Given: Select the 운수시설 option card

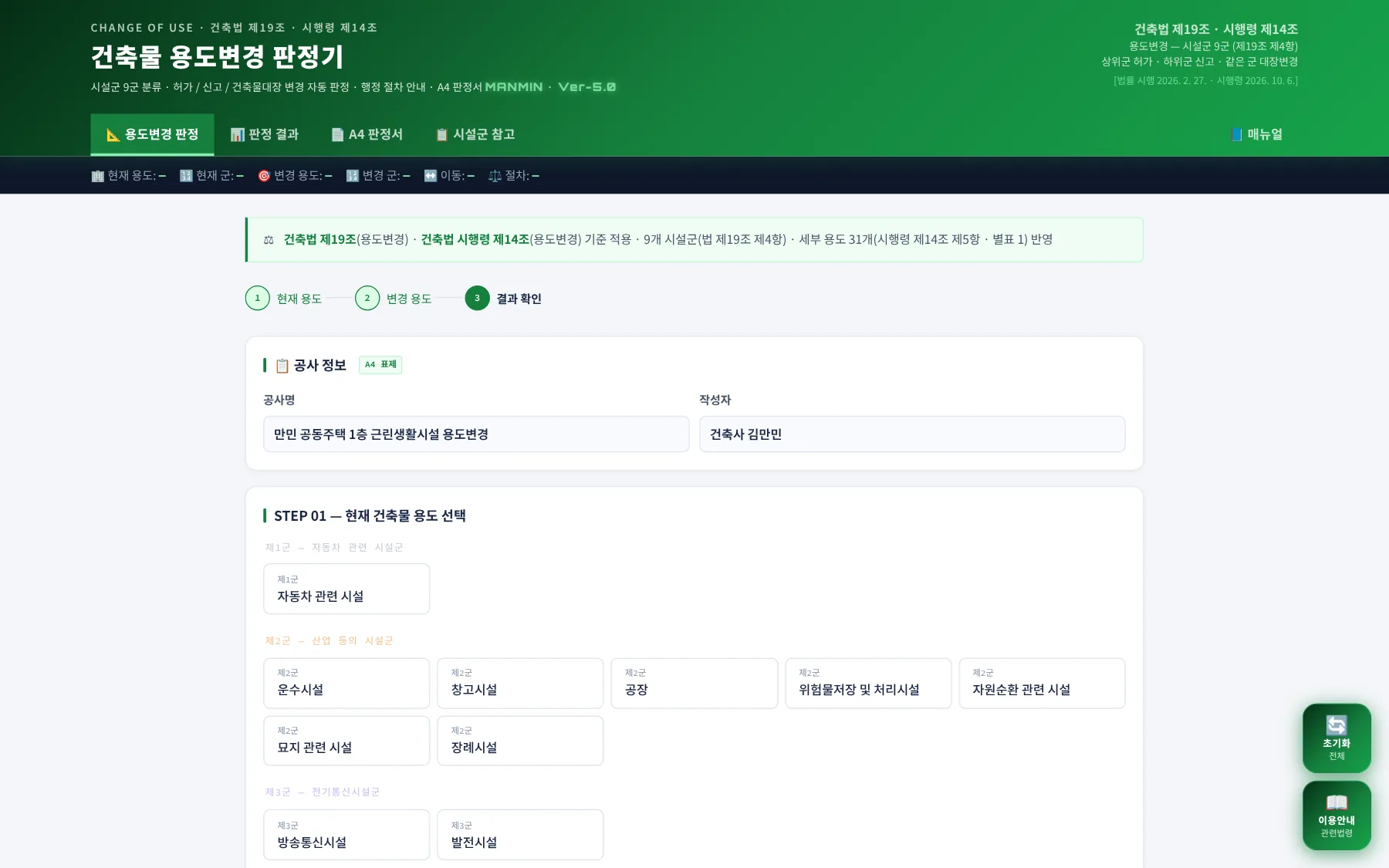Looking at the screenshot, I should pyautogui.click(x=346, y=683).
